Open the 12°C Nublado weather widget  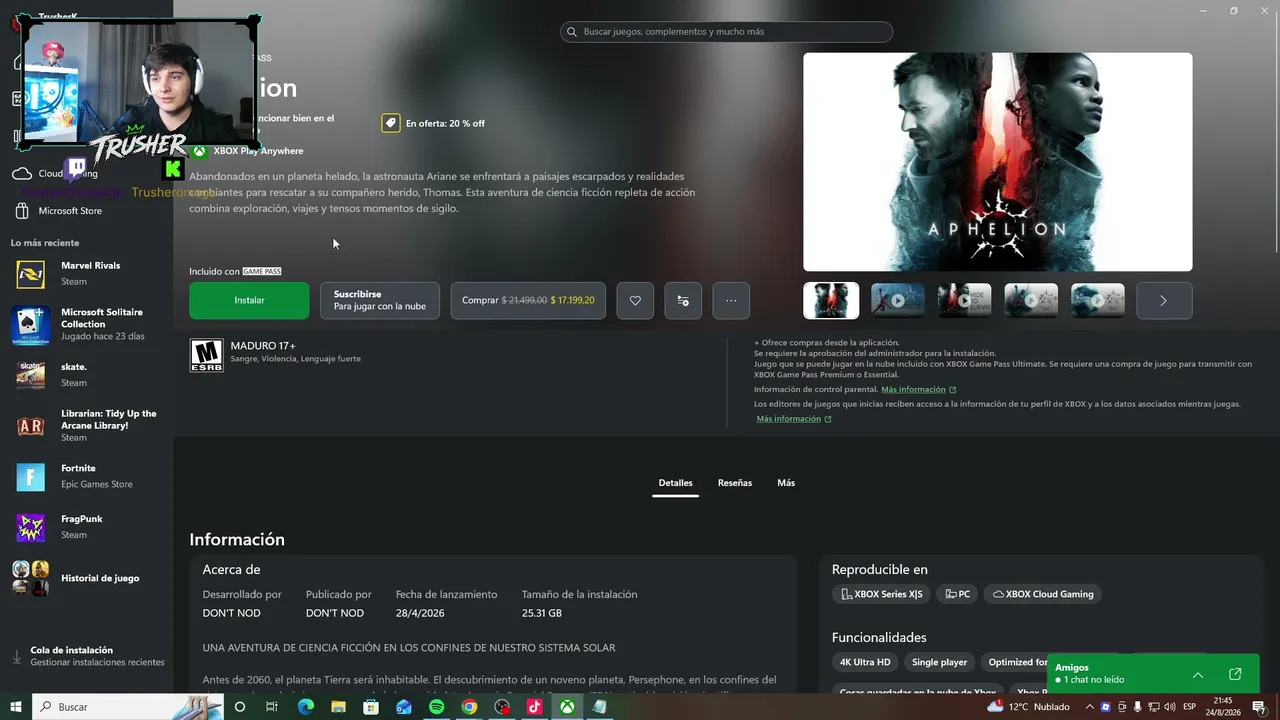pos(1028,707)
